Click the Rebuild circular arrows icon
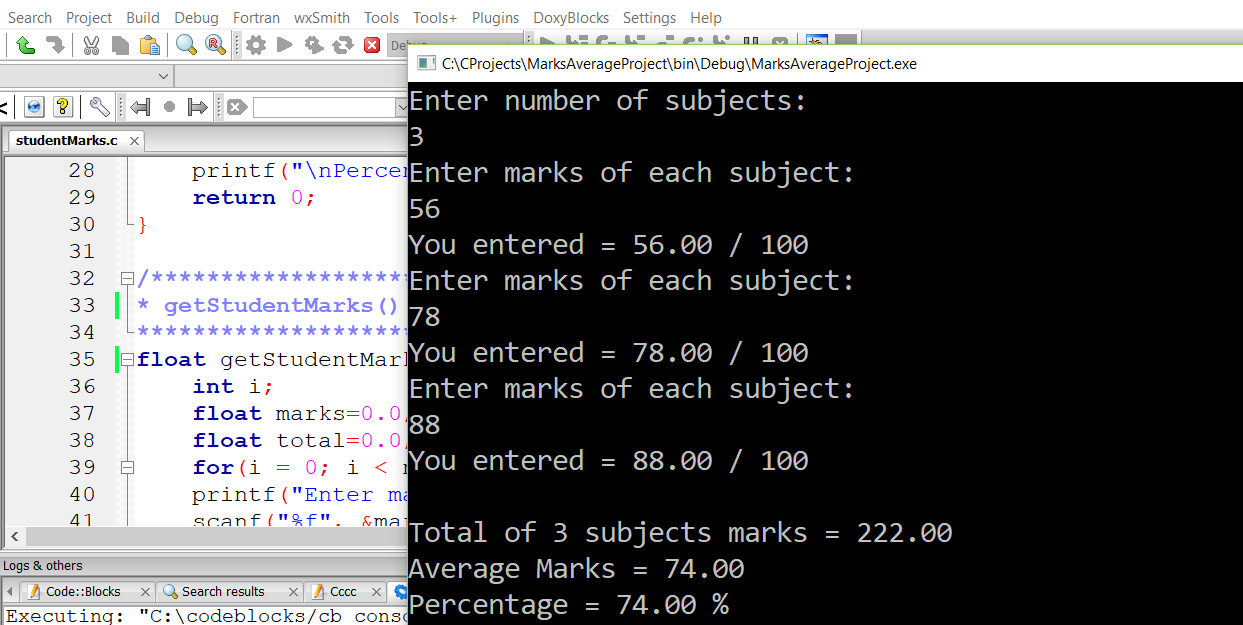Screen dimensions: 1243x625 click(x=343, y=45)
